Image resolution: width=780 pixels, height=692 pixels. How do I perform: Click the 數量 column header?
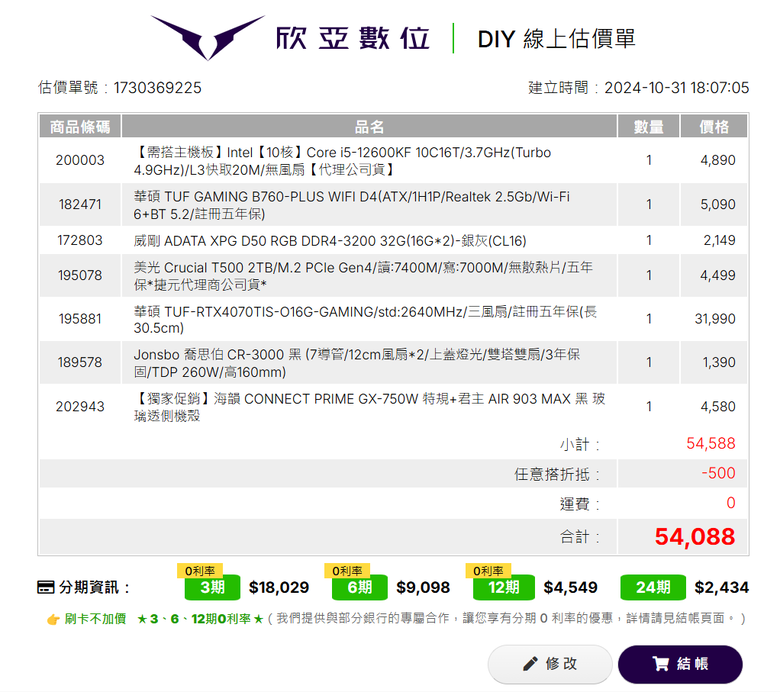[649, 126]
